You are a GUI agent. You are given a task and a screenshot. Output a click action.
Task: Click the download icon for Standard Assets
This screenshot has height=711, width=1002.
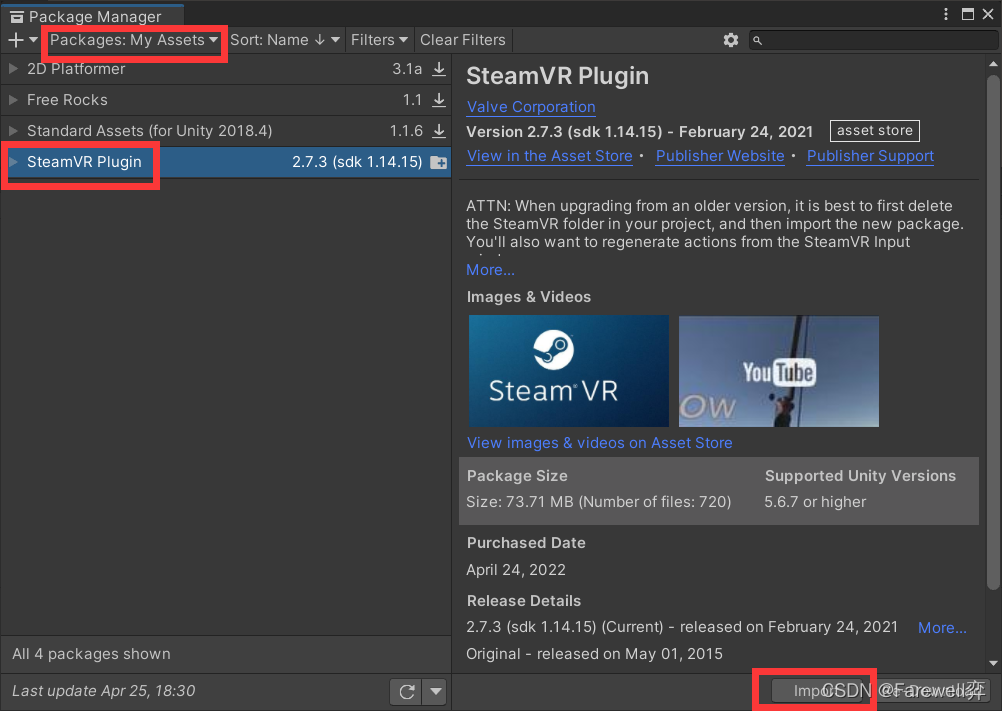pyautogui.click(x=439, y=131)
